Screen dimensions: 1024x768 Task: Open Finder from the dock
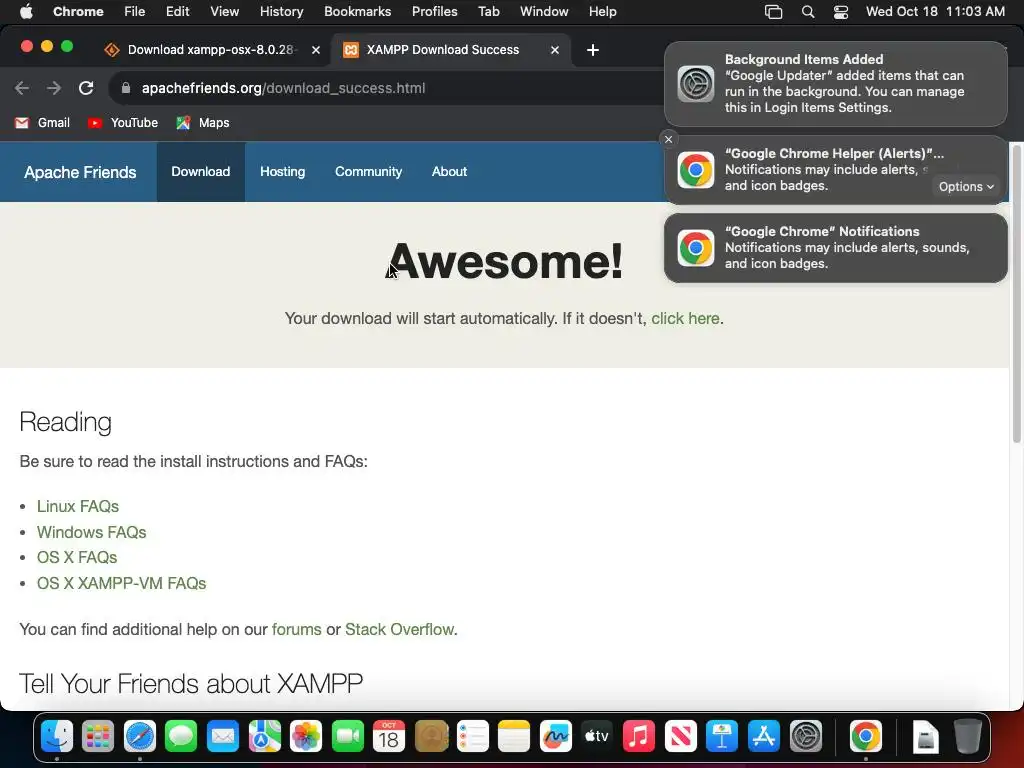[57, 737]
